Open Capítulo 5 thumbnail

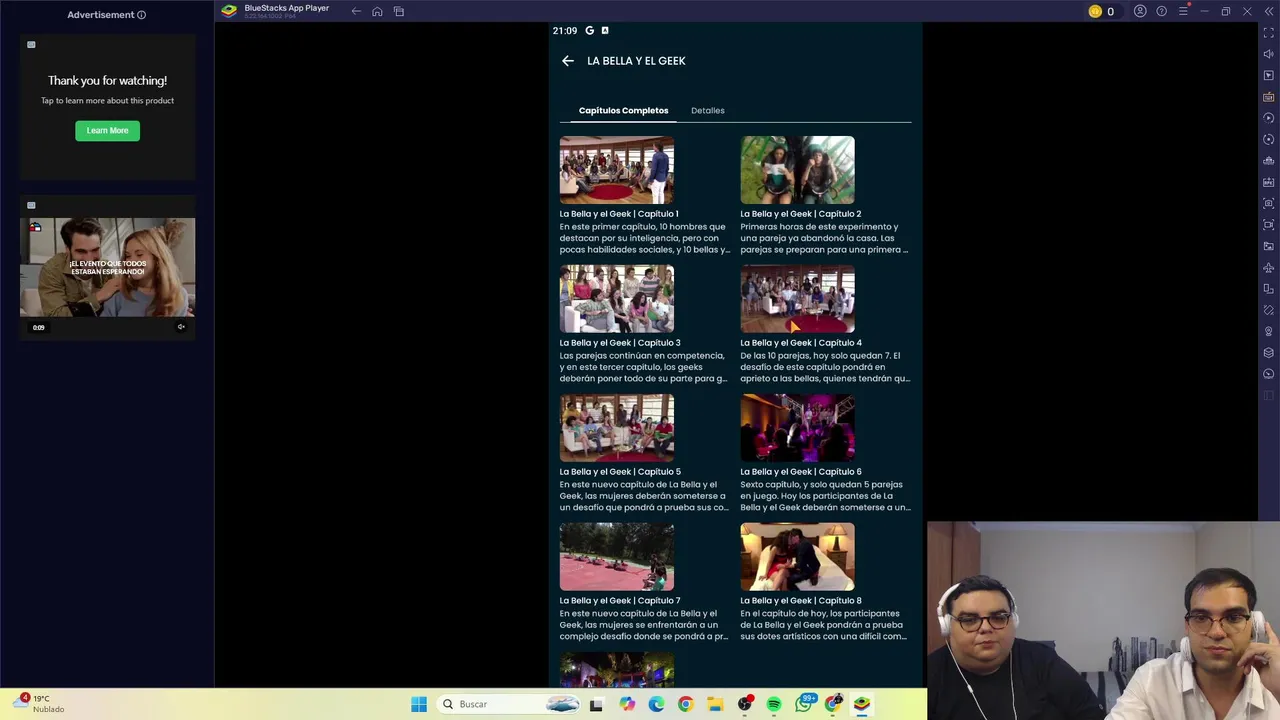[x=617, y=428]
